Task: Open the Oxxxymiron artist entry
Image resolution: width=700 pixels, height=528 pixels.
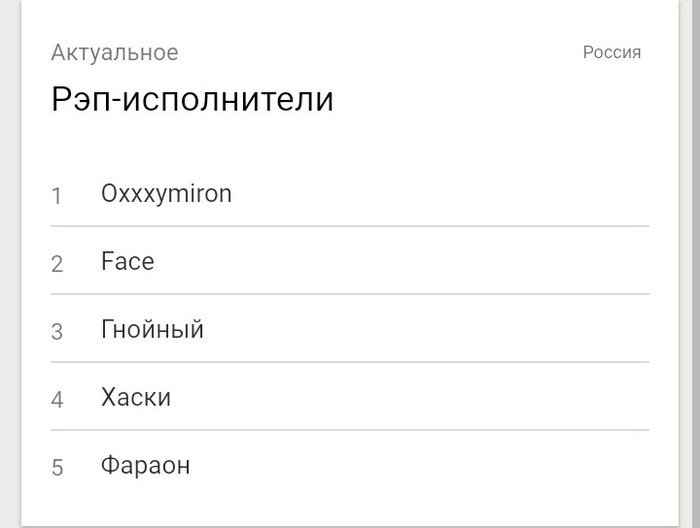Action: point(166,194)
